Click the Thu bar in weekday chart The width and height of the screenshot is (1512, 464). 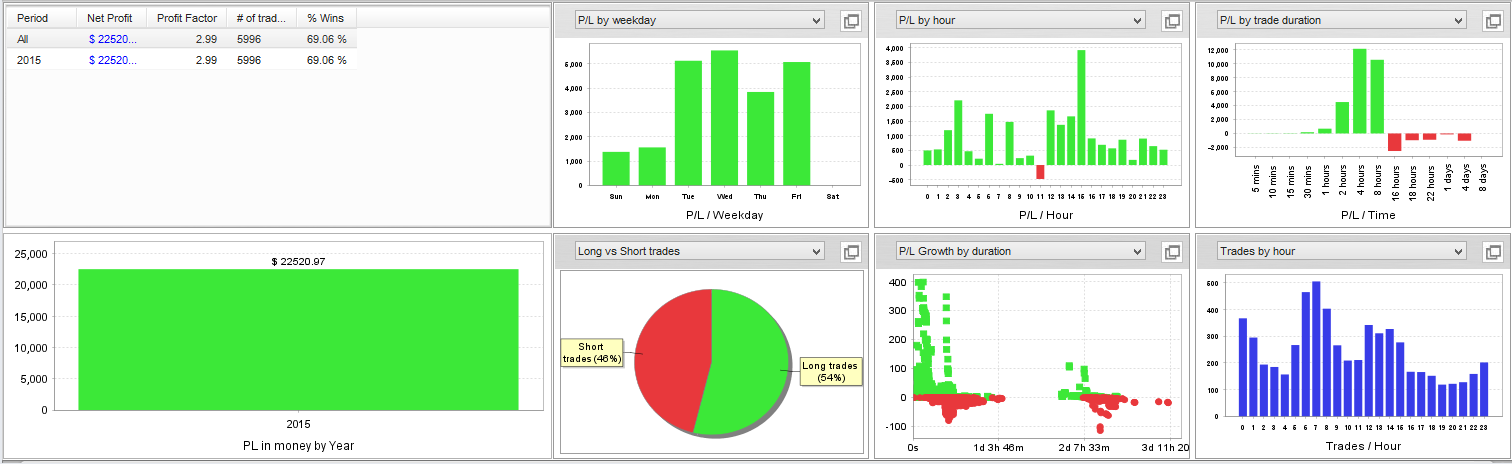[760, 139]
